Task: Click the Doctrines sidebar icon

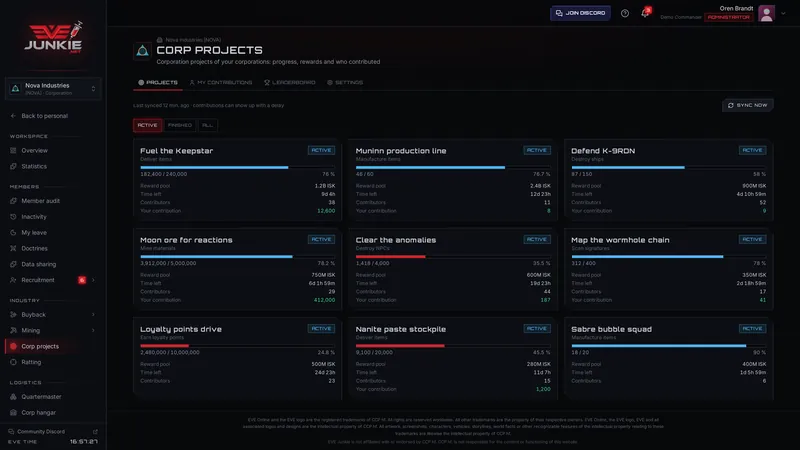Action: click(13, 248)
